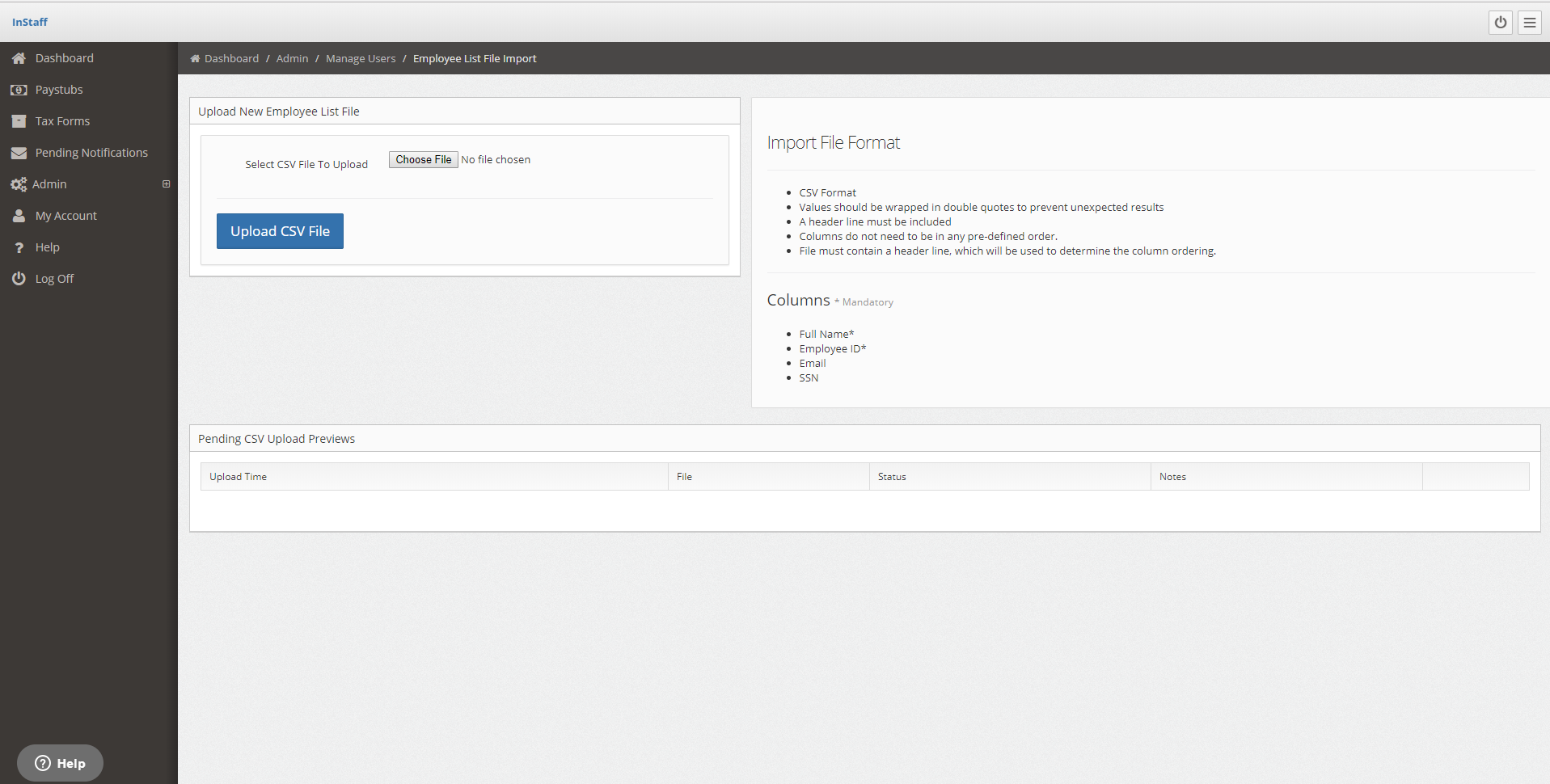
Task: Open Tax Forms via its sidebar icon
Action: [x=19, y=120]
